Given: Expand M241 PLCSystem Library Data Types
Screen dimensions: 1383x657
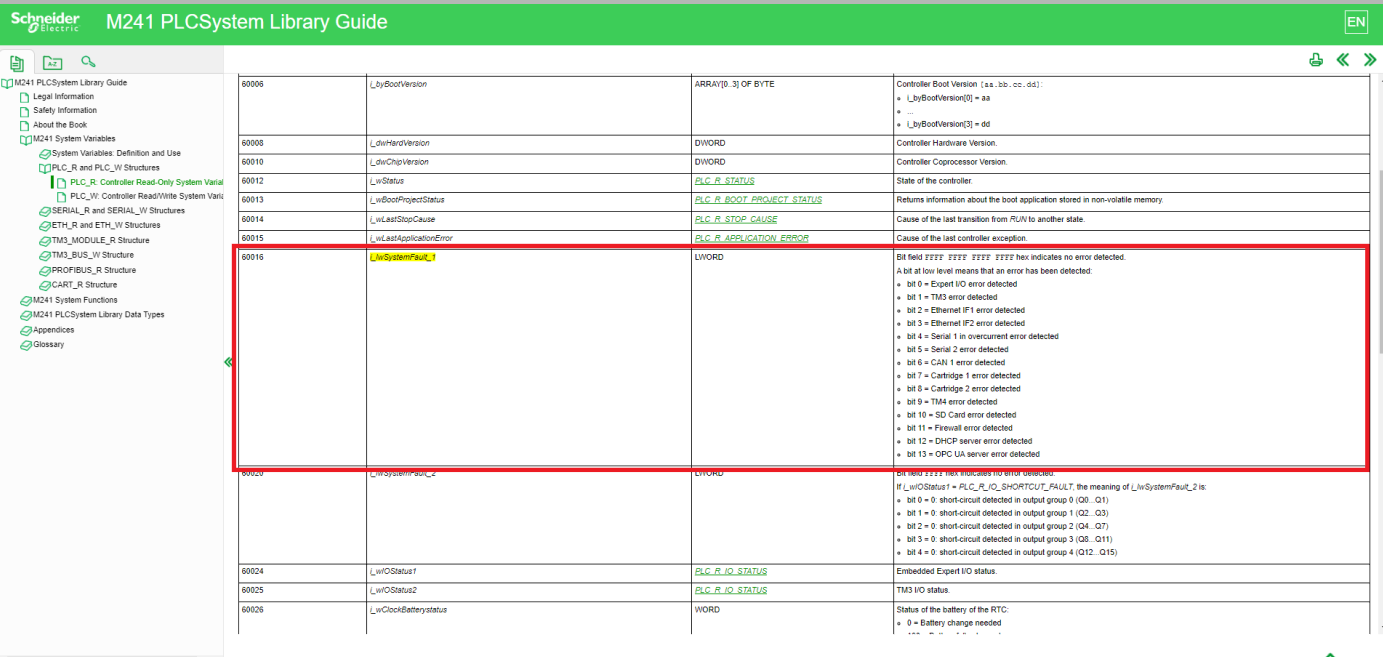Looking at the screenshot, I should tap(26, 315).
